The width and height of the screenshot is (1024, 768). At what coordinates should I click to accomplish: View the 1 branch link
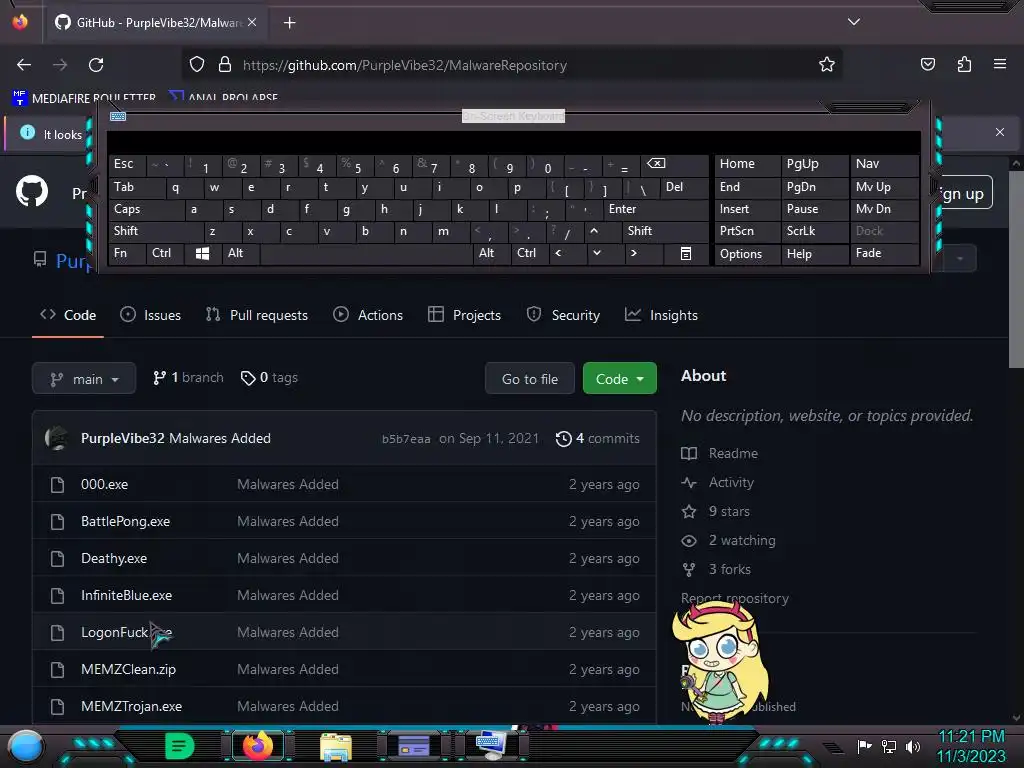(x=188, y=377)
